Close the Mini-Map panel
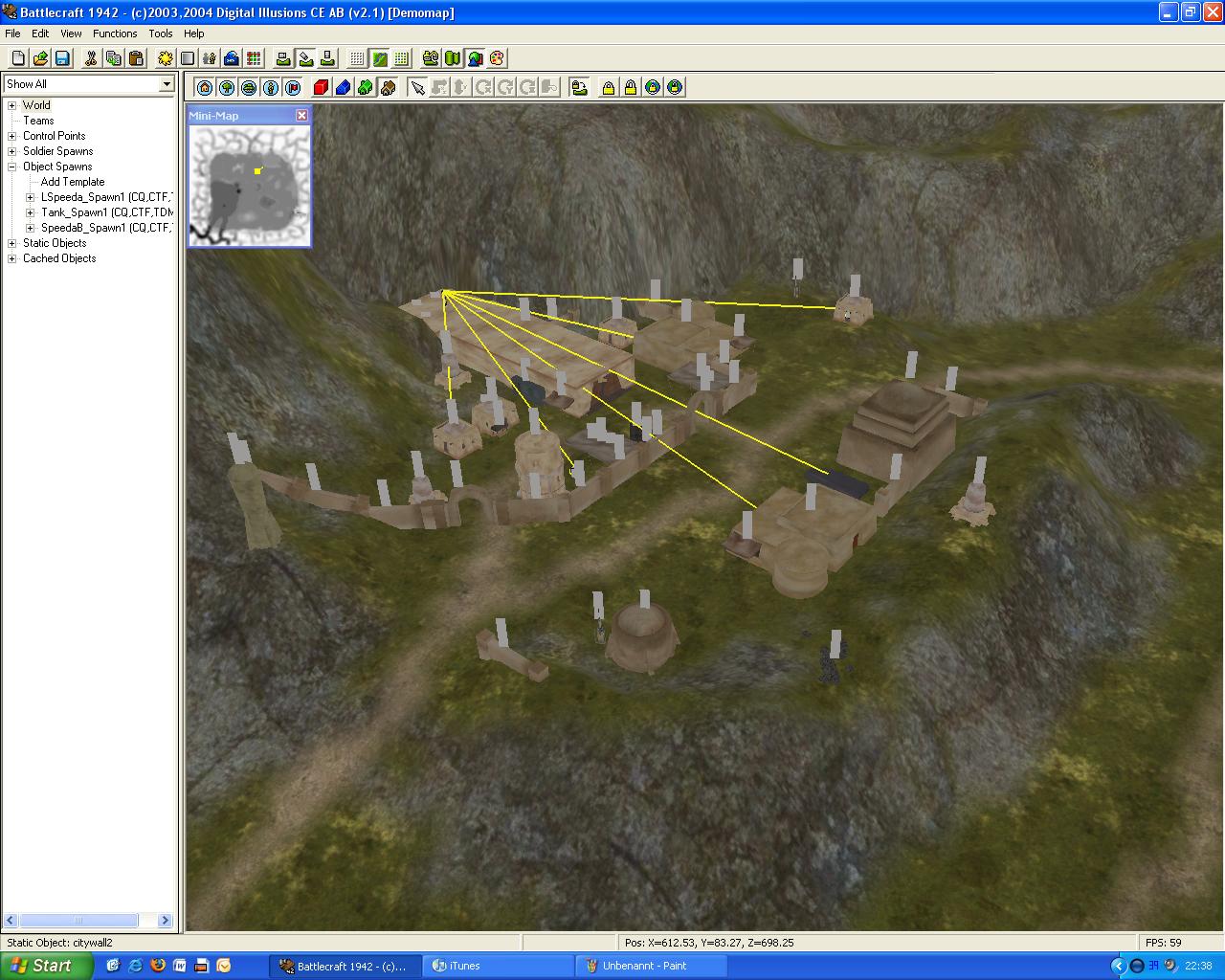This screenshot has height=980, width=1225. (x=301, y=116)
